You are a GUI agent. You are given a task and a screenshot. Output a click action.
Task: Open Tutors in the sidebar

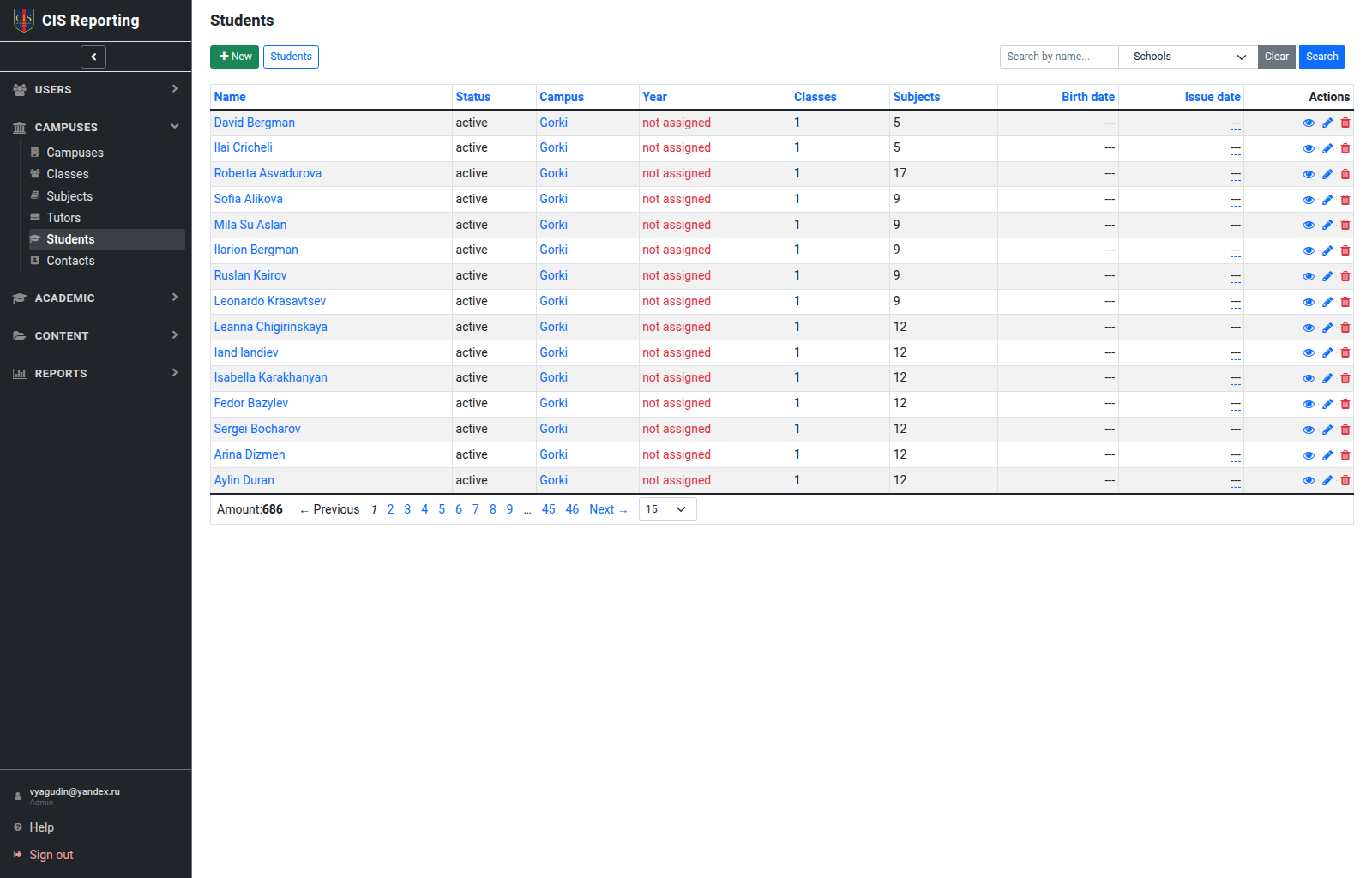coord(63,218)
